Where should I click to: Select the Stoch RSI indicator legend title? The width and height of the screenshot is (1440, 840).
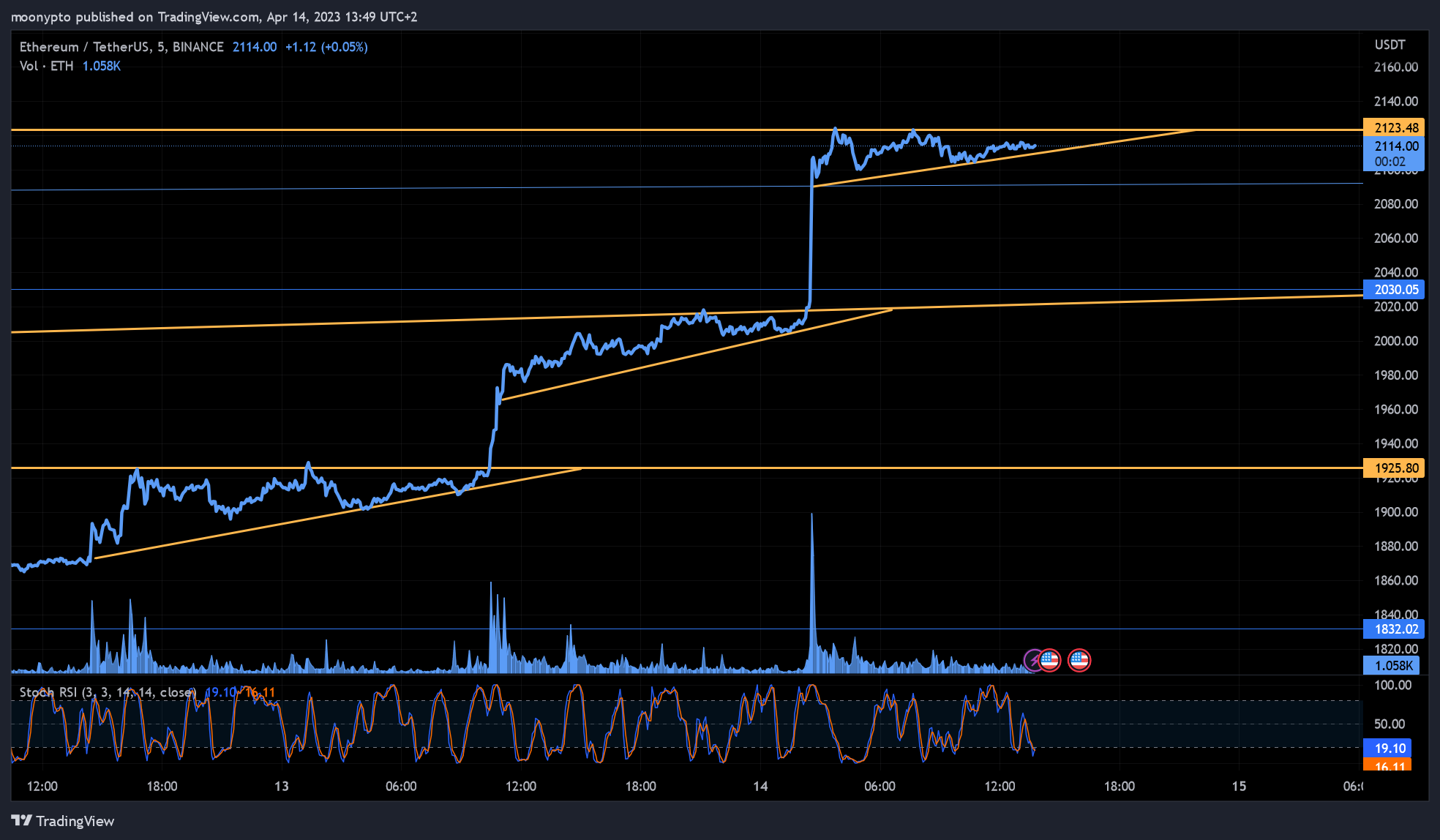pos(108,692)
